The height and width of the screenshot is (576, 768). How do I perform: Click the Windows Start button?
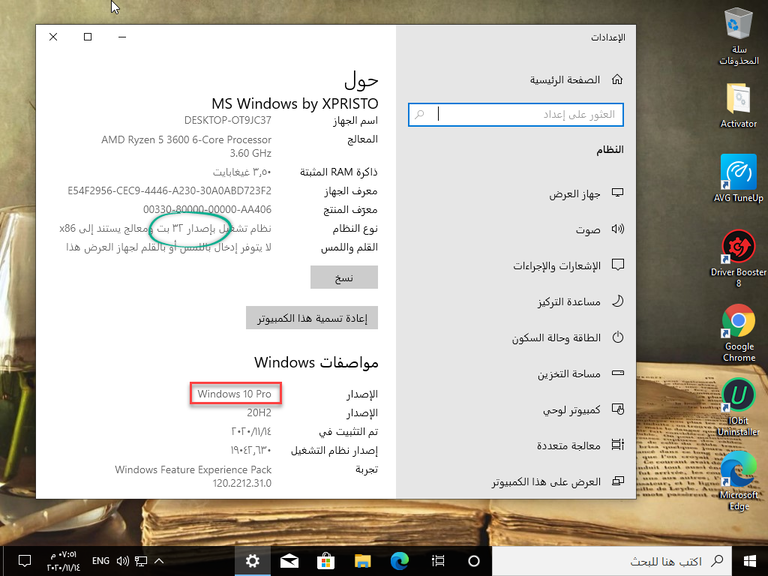pos(749,561)
